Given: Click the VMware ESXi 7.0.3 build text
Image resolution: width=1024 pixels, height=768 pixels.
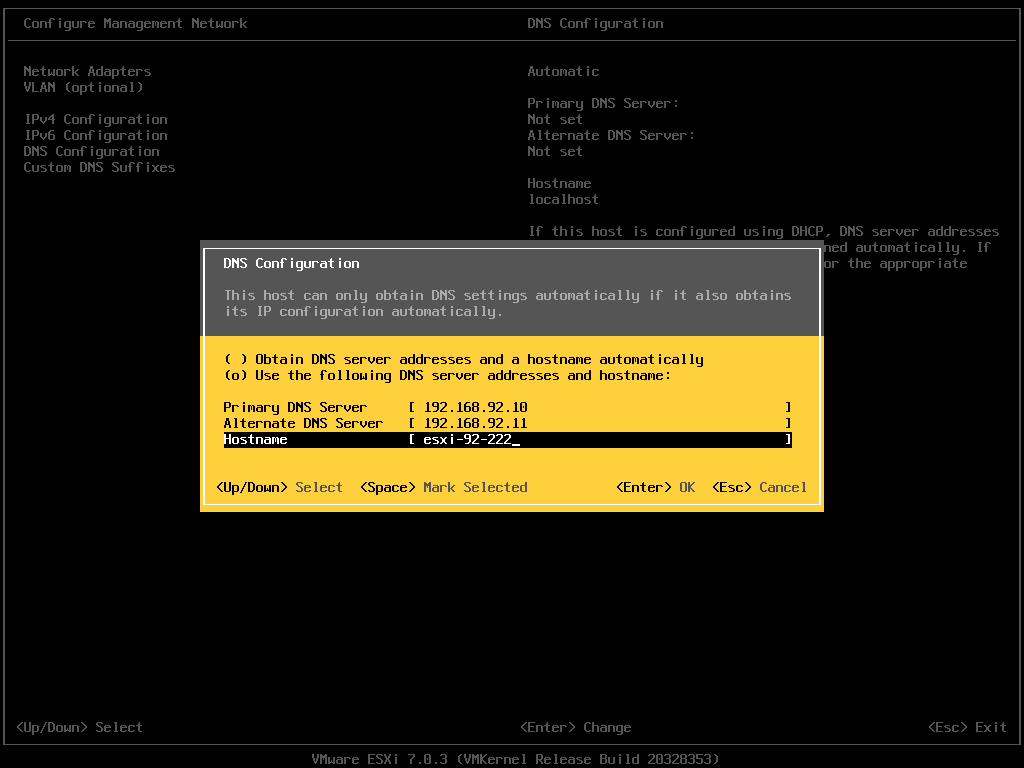Looking at the screenshot, I should click(x=515, y=759).
